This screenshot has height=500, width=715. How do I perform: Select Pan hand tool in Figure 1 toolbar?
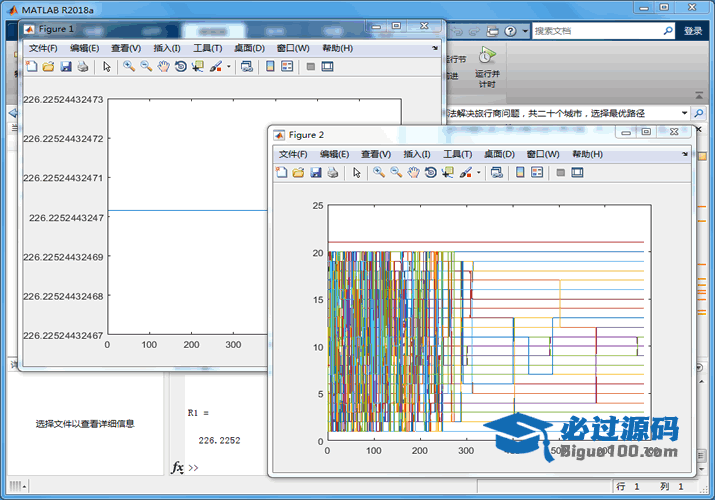click(163, 67)
